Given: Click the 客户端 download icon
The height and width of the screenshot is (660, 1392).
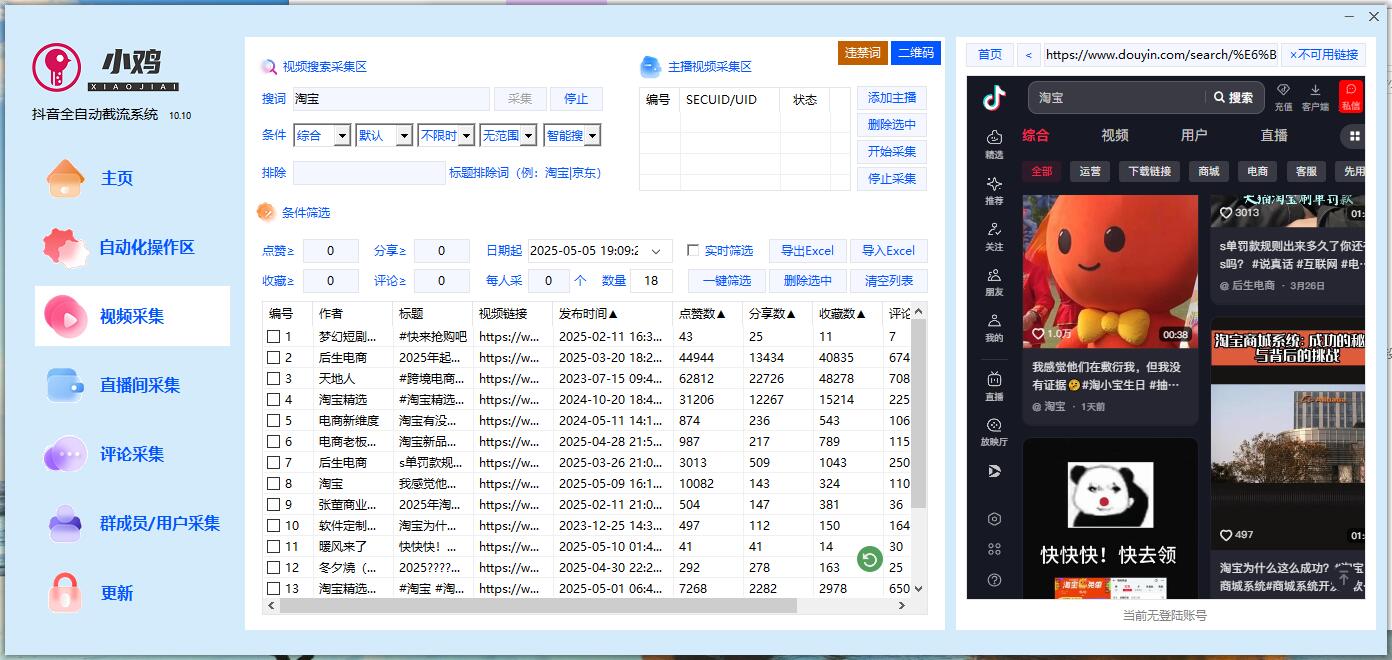Looking at the screenshot, I should 1315,96.
